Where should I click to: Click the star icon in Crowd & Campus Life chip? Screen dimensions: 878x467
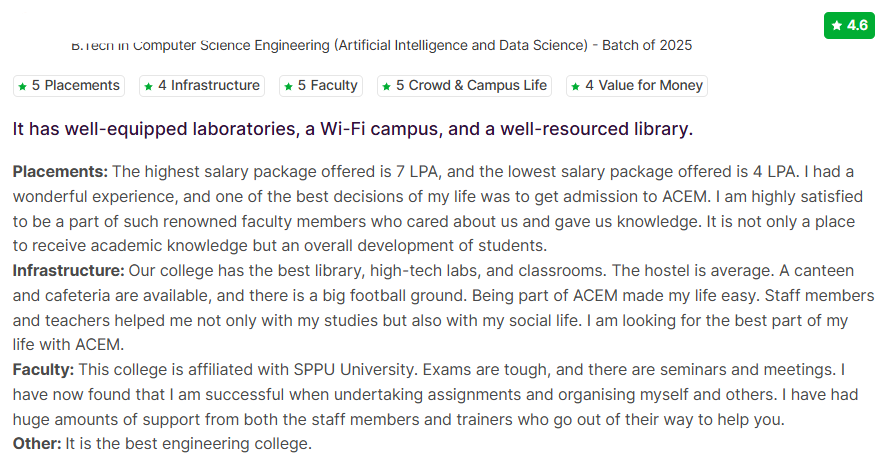[x=386, y=87]
